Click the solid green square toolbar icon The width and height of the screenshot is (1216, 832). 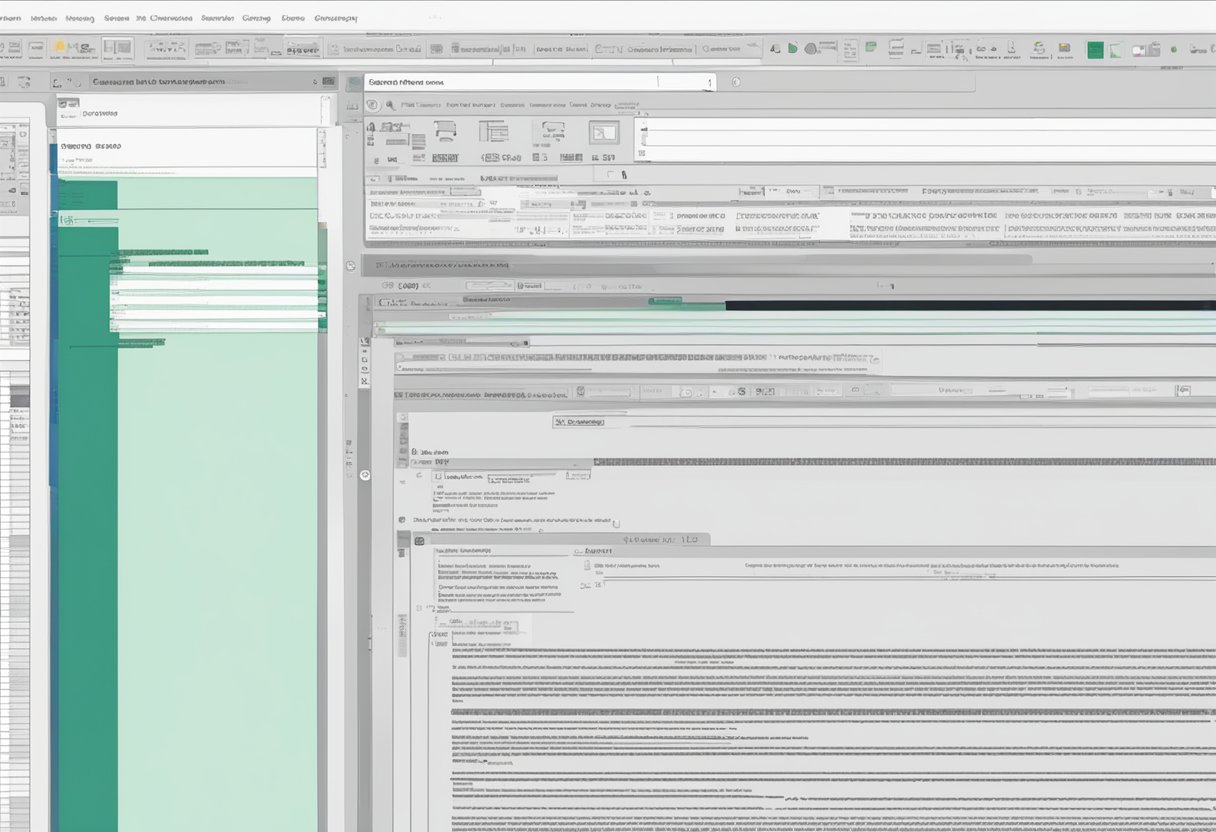1095,49
